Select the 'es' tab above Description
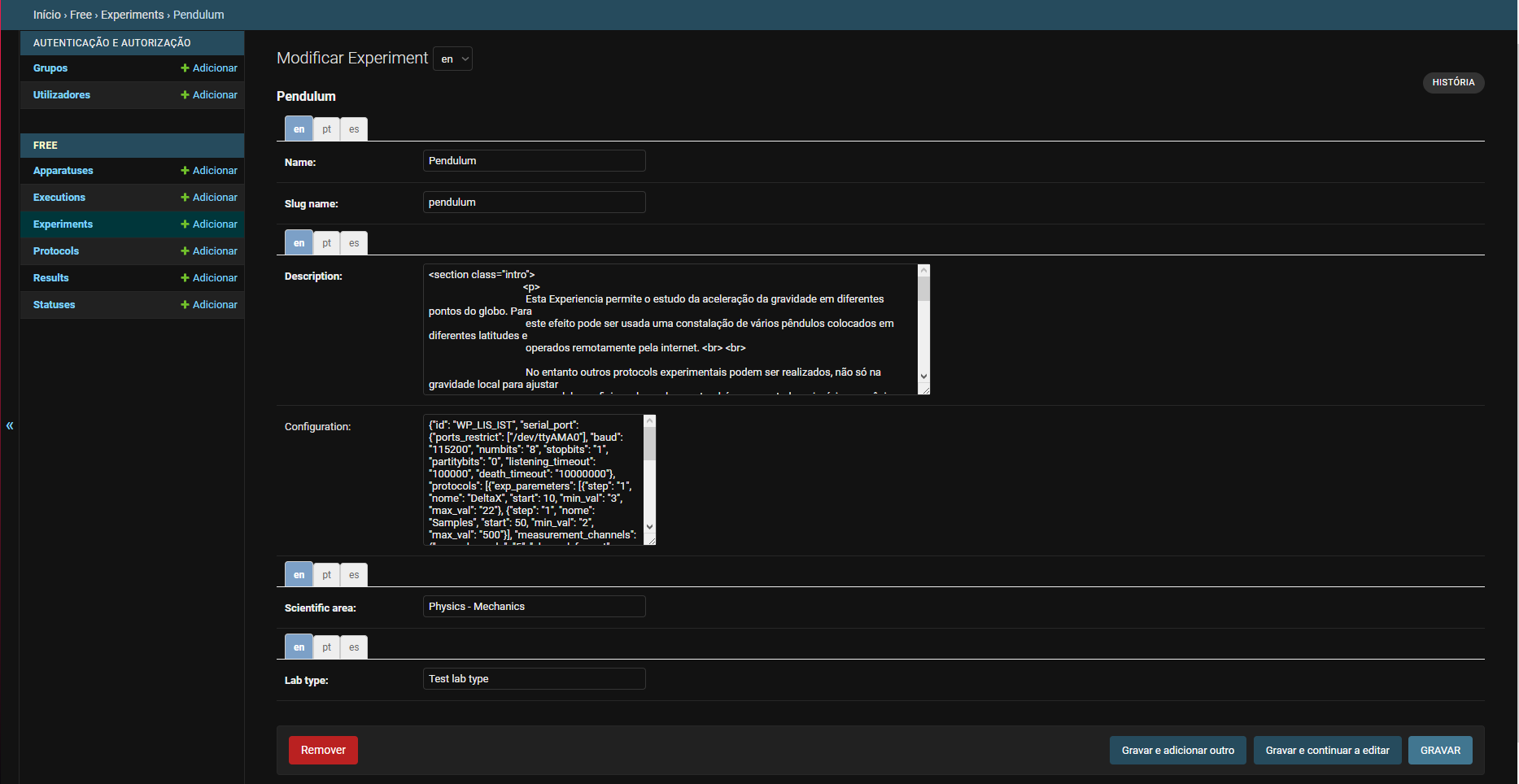 tap(354, 243)
